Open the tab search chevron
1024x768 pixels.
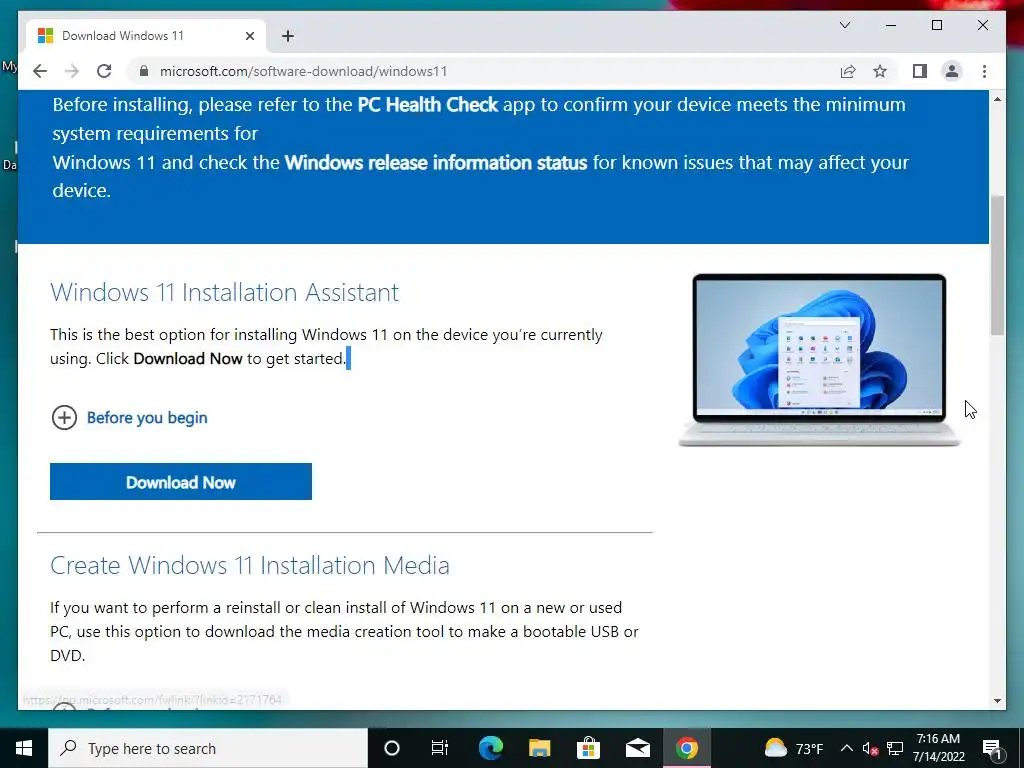tap(844, 25)
